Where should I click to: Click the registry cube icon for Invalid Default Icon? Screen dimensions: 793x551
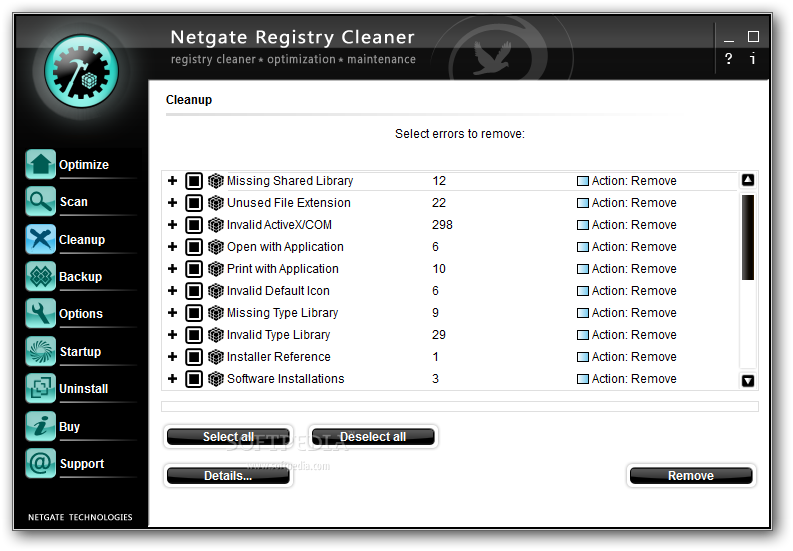coord(216,291)
